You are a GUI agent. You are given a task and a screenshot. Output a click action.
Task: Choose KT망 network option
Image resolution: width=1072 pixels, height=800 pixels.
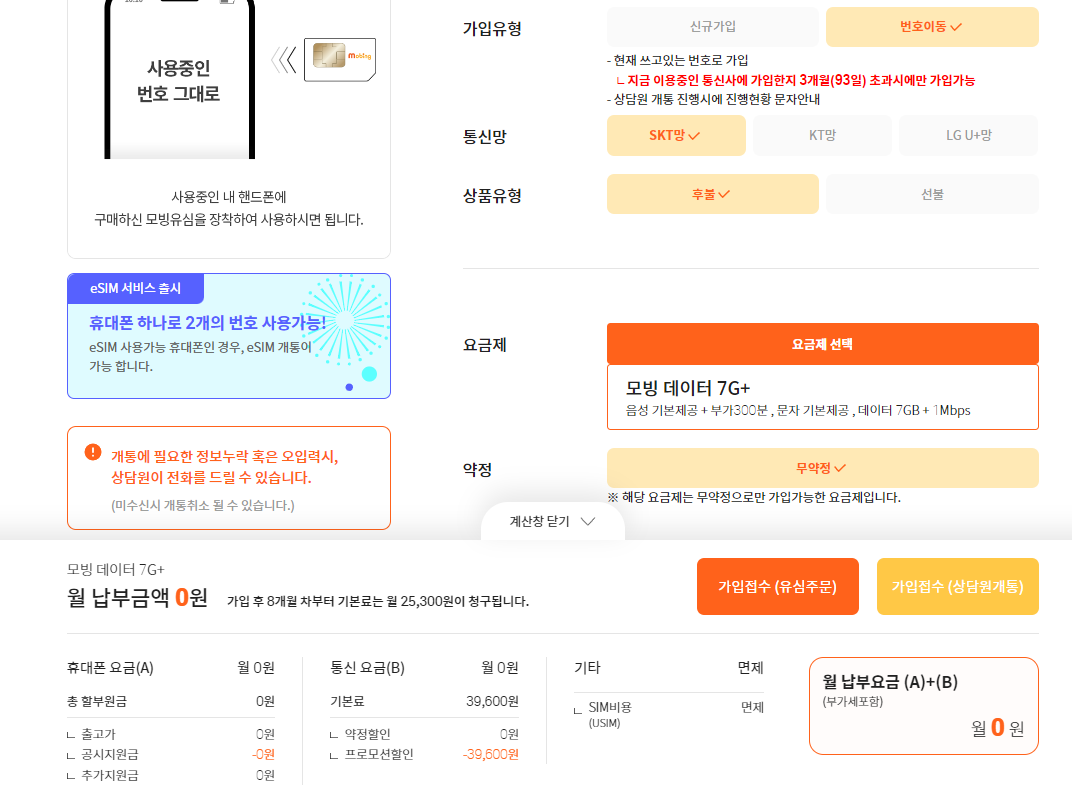pyautogui.click(x=822, y=135)
